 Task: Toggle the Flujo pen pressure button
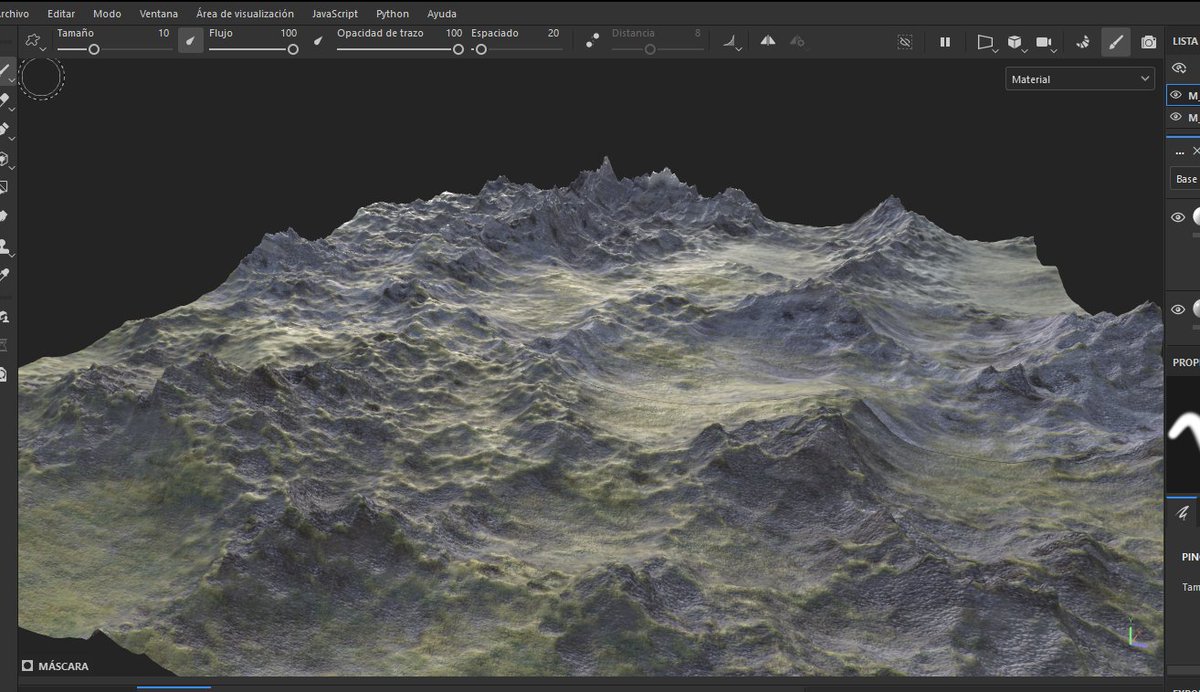(x=318, y=41)
